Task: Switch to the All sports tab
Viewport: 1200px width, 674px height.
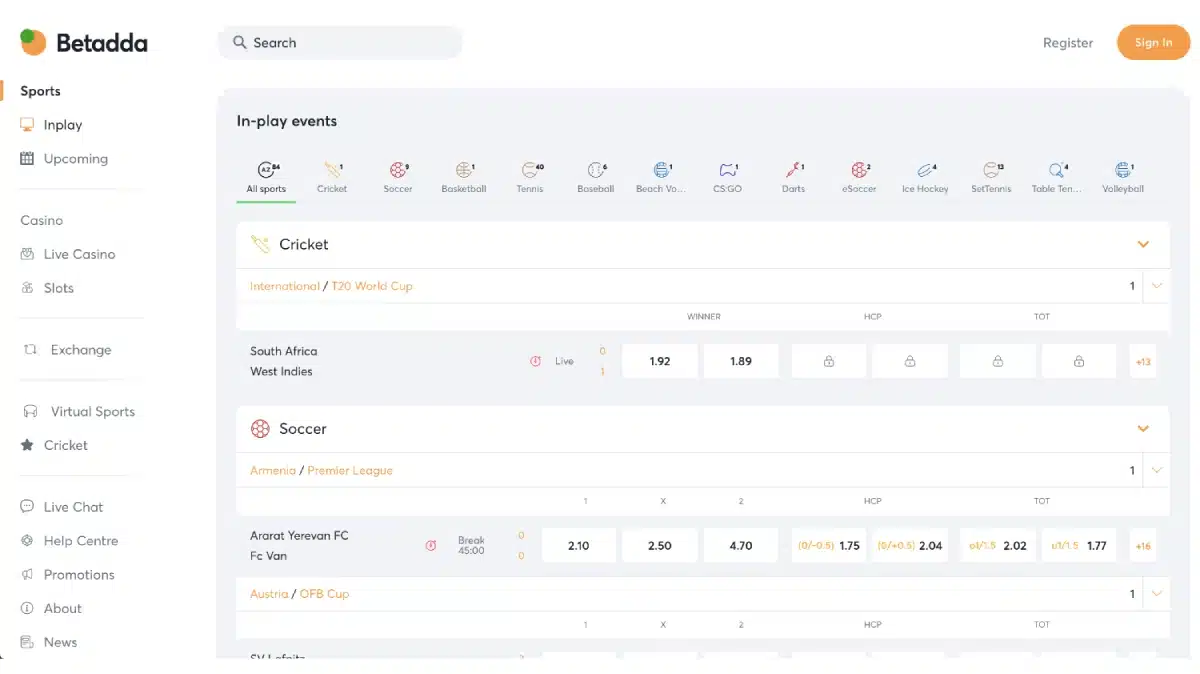Action: (x=266, y=176)
